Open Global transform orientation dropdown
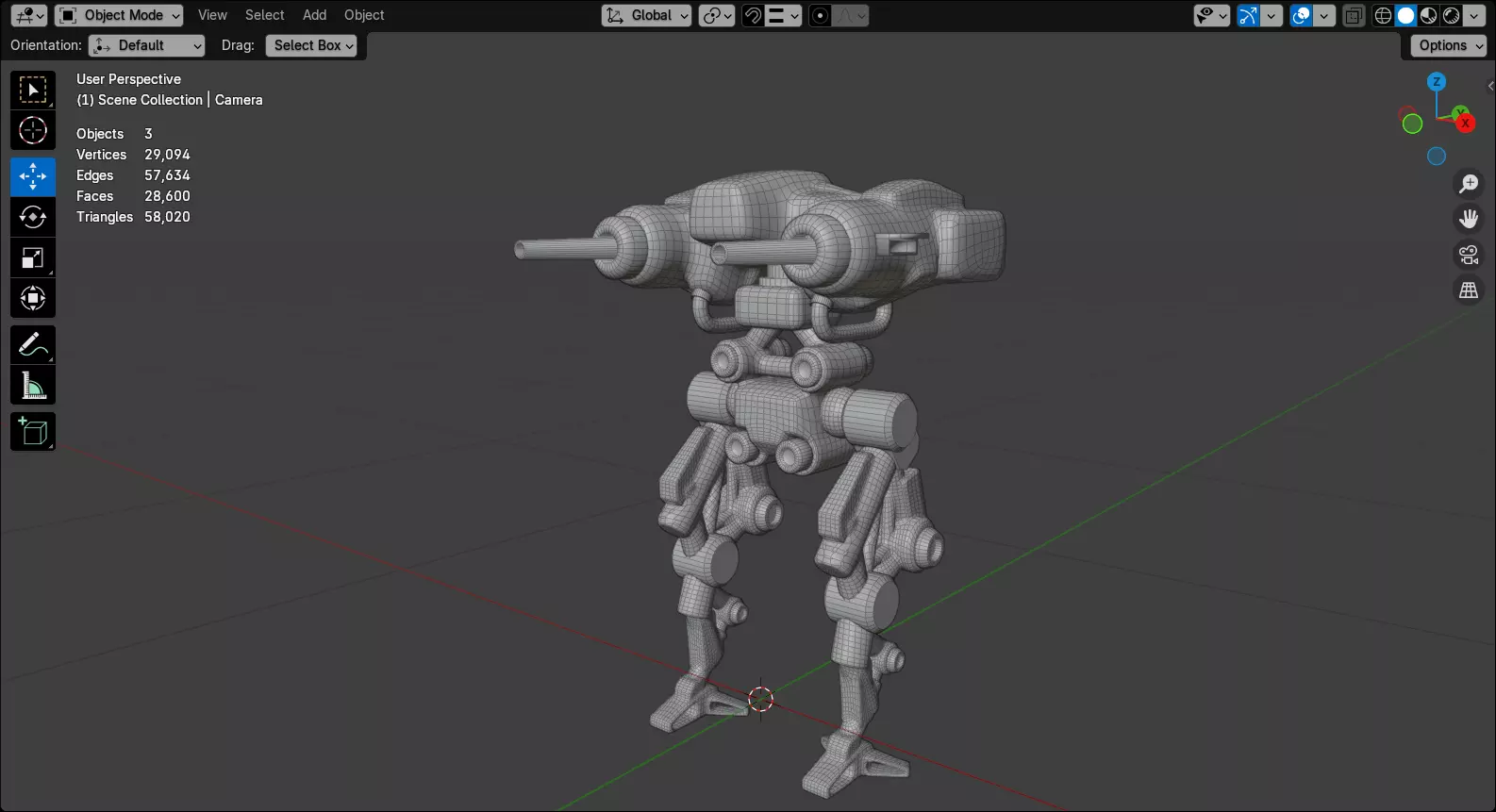Image resolution: width=1496 pixels, height=812 pixels. pos(646,15)
